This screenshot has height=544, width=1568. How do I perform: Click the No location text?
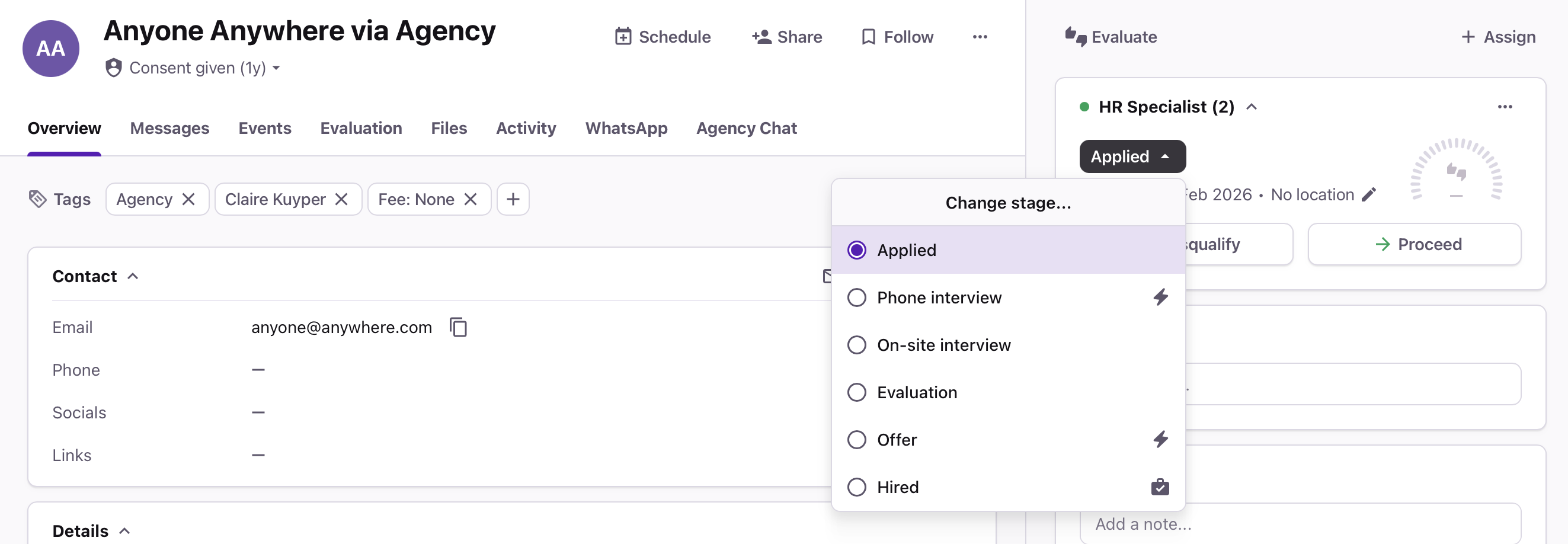[x=1312, y=195]
